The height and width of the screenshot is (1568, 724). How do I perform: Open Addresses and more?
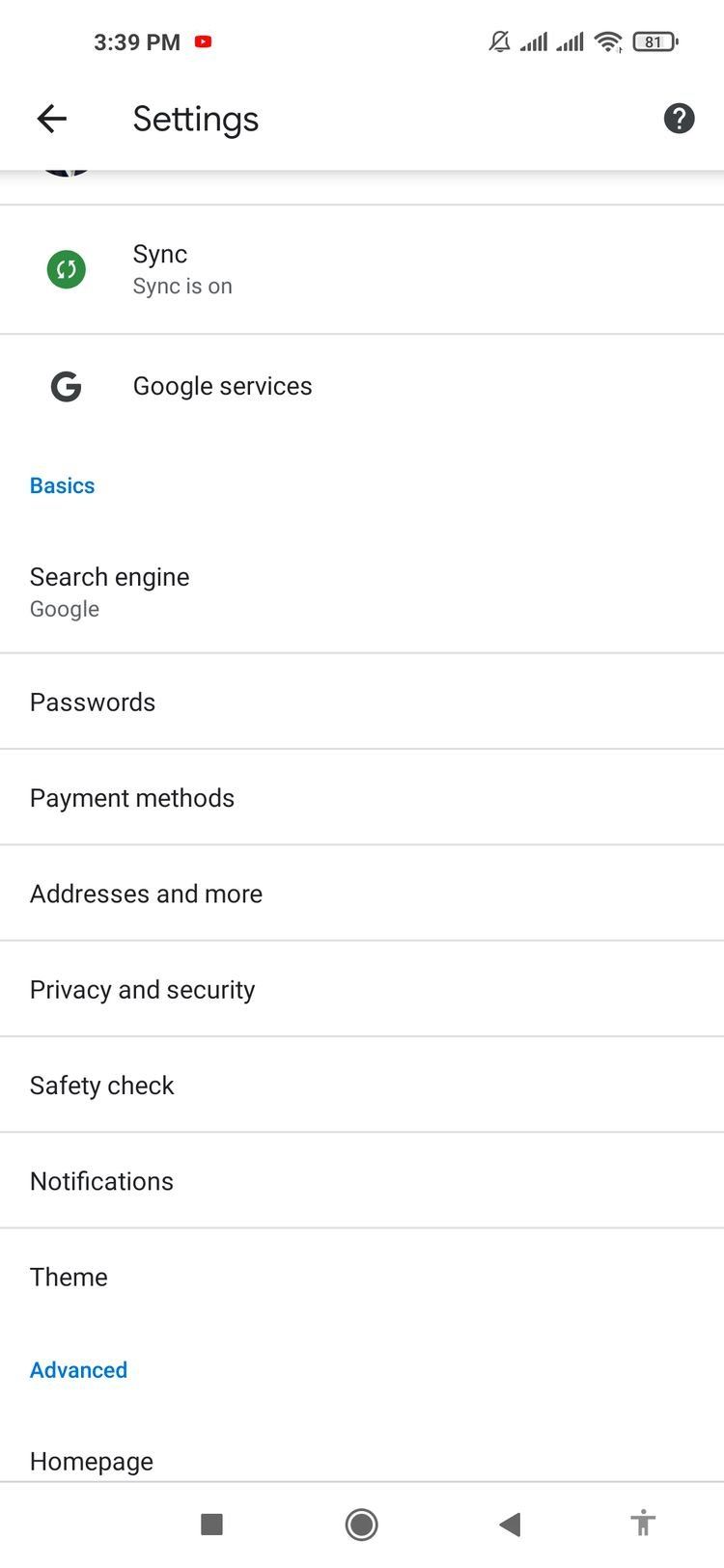point(146,894)
